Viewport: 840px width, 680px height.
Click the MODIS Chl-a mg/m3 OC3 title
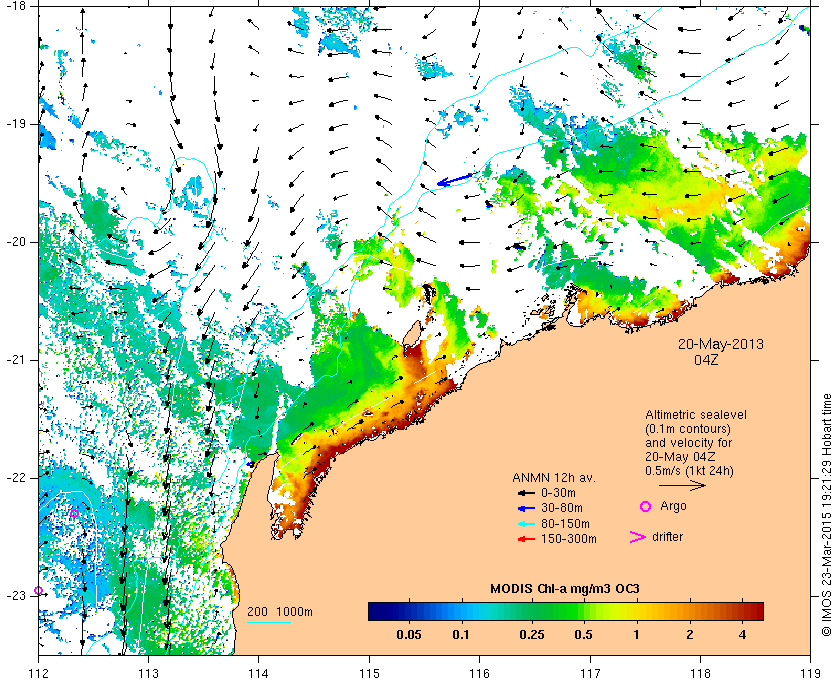pos(565,589)
